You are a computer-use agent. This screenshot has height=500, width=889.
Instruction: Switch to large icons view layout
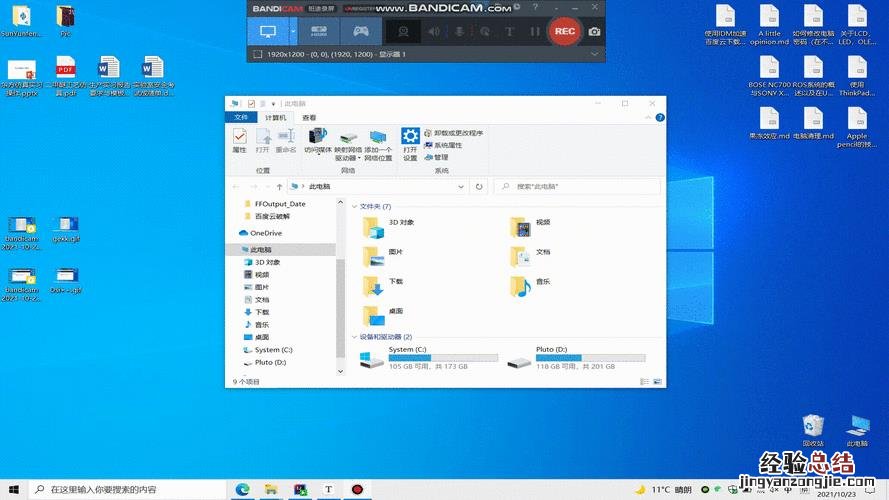[658, 382]
